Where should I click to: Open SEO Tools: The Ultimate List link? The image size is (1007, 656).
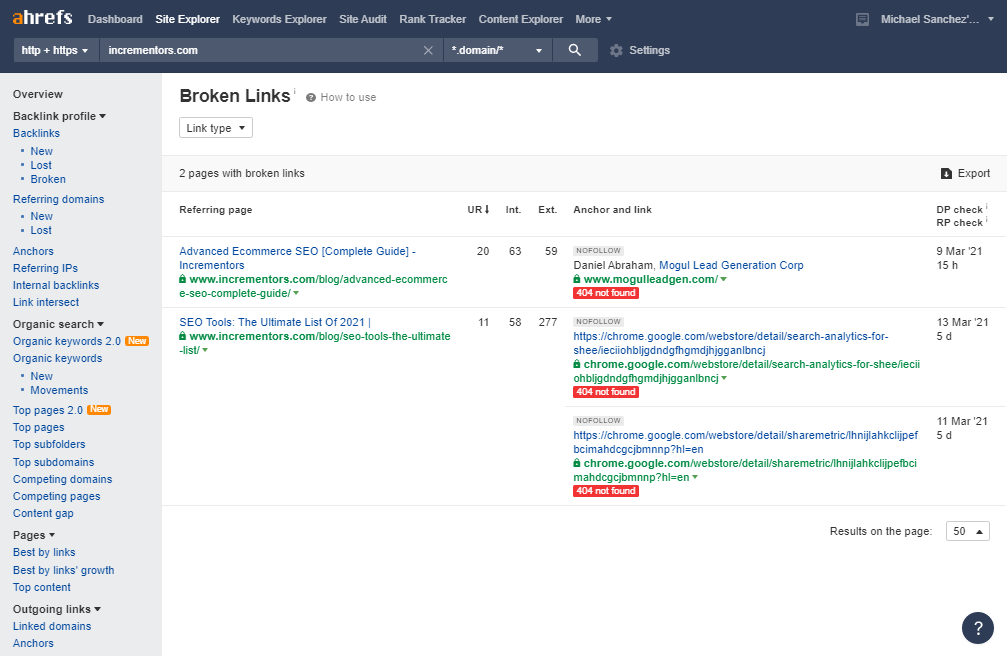[275, 323]
